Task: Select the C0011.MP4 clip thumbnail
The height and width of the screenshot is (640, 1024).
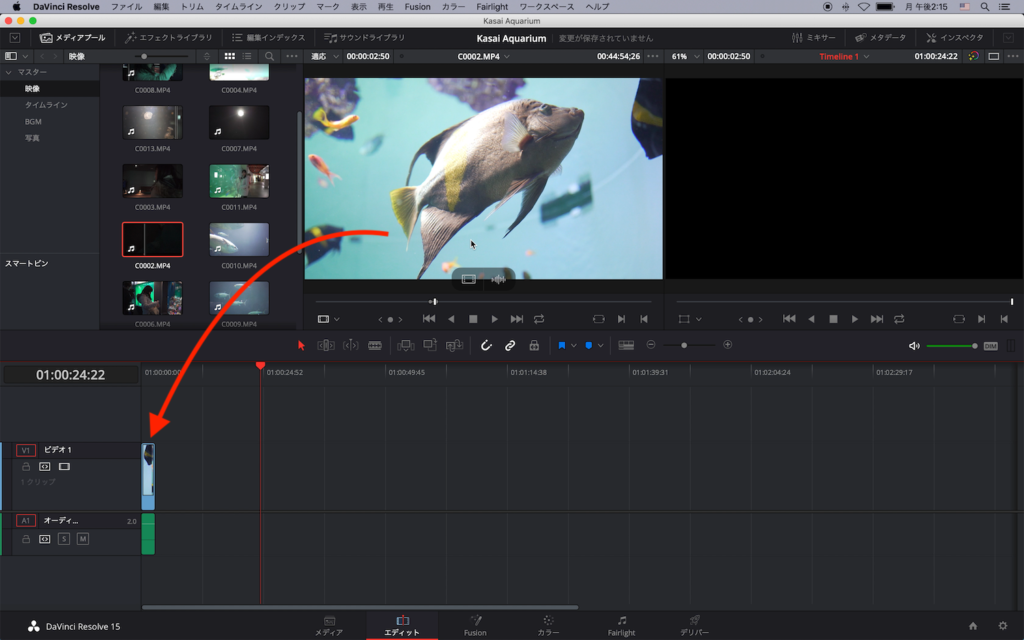Action: tap(239, 181)
